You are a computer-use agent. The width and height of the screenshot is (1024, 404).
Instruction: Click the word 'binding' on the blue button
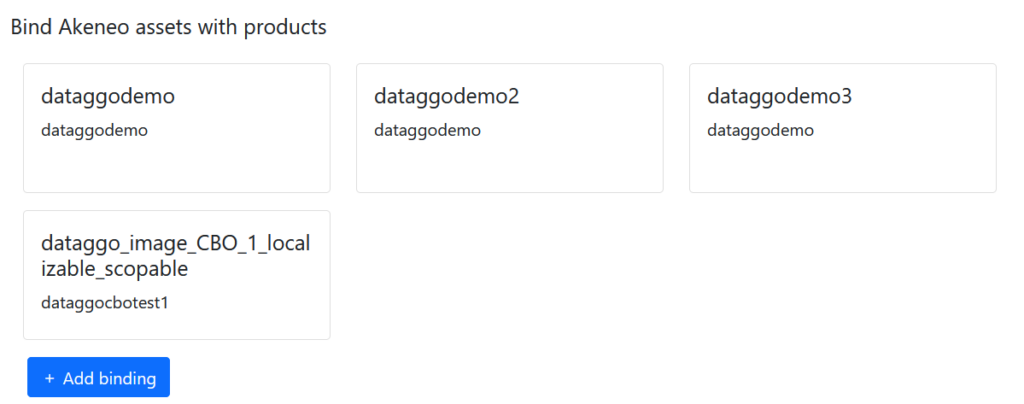[x=126, y=379]
